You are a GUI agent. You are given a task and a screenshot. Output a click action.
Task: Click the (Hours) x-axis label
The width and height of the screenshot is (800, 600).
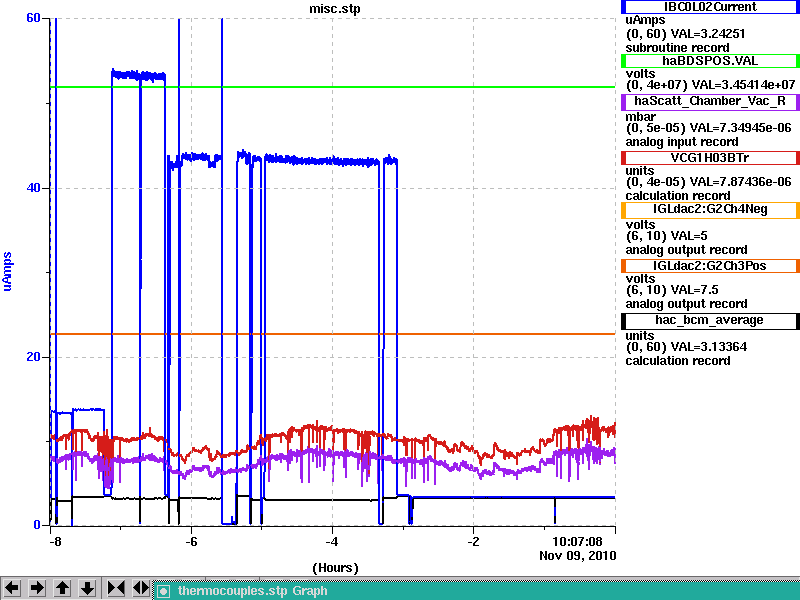click(335, 568)
